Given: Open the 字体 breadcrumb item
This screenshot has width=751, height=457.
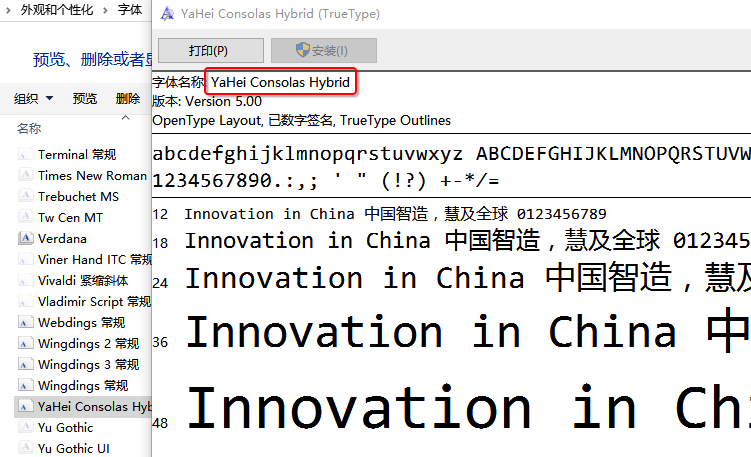Looking at the screenshot, I should pos(130,10).
